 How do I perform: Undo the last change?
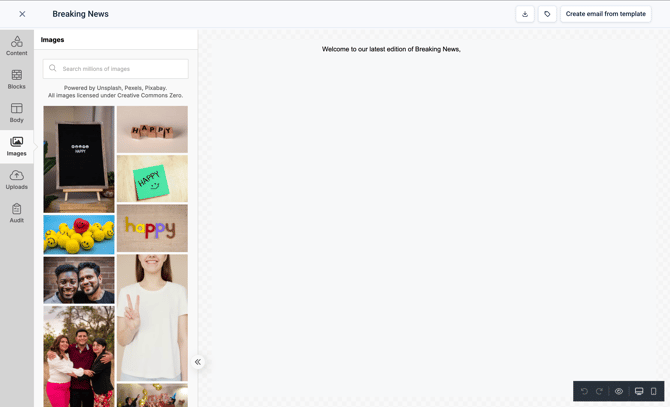(x=584, y=391)
